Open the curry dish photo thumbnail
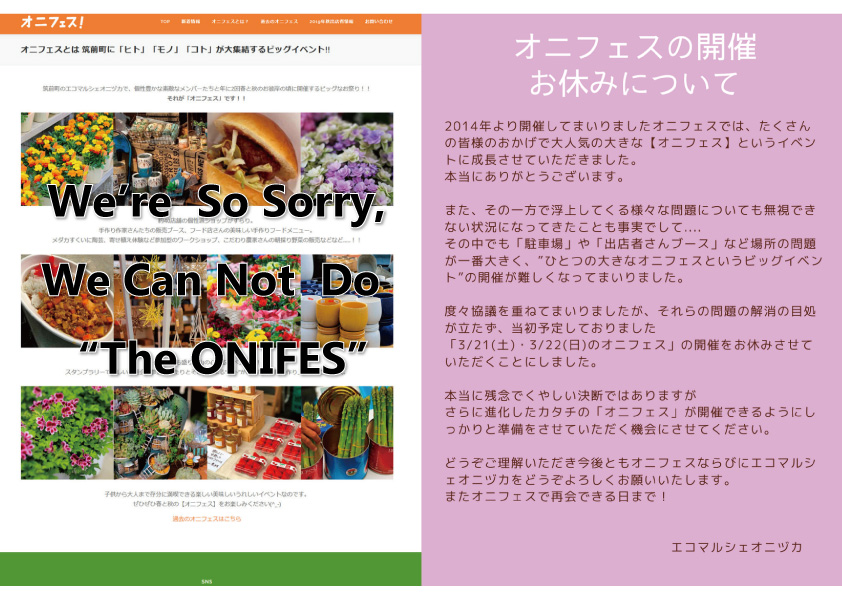This screenshot has width=842, height=595. 67,301
